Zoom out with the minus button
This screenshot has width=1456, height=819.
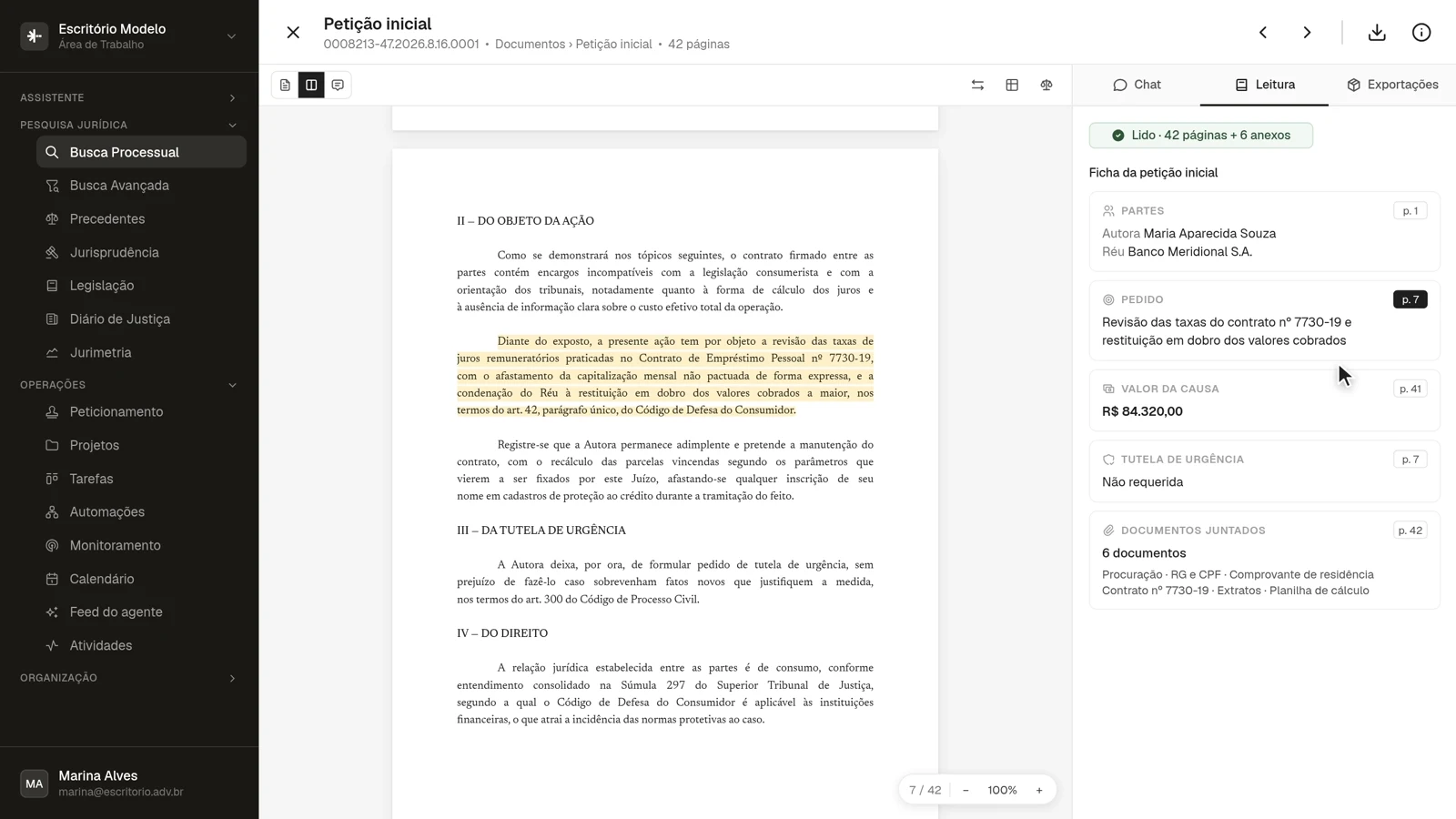[966, 790]
